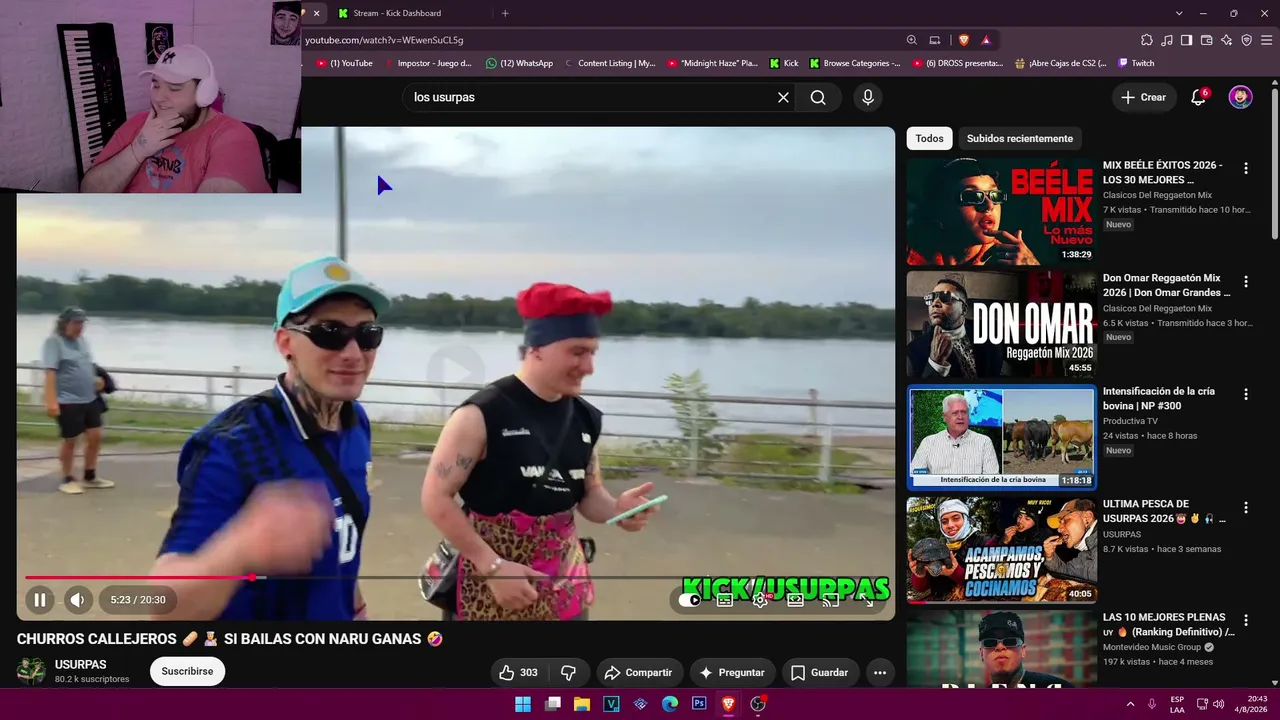This screenshot has height=720, width=1280.
Task: Open the '(12) WhatsApp' bookmark
Action: 519,63
